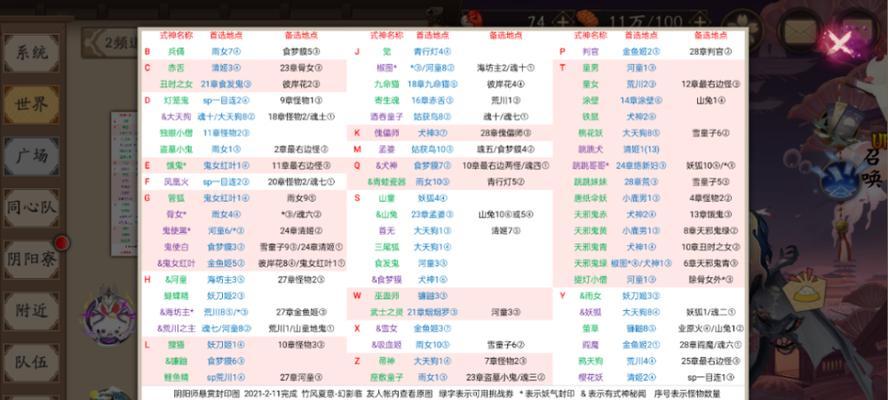
Task: Click the 阴阳师悬赏封印图 footer caption
Action: [x=207, y=393]
